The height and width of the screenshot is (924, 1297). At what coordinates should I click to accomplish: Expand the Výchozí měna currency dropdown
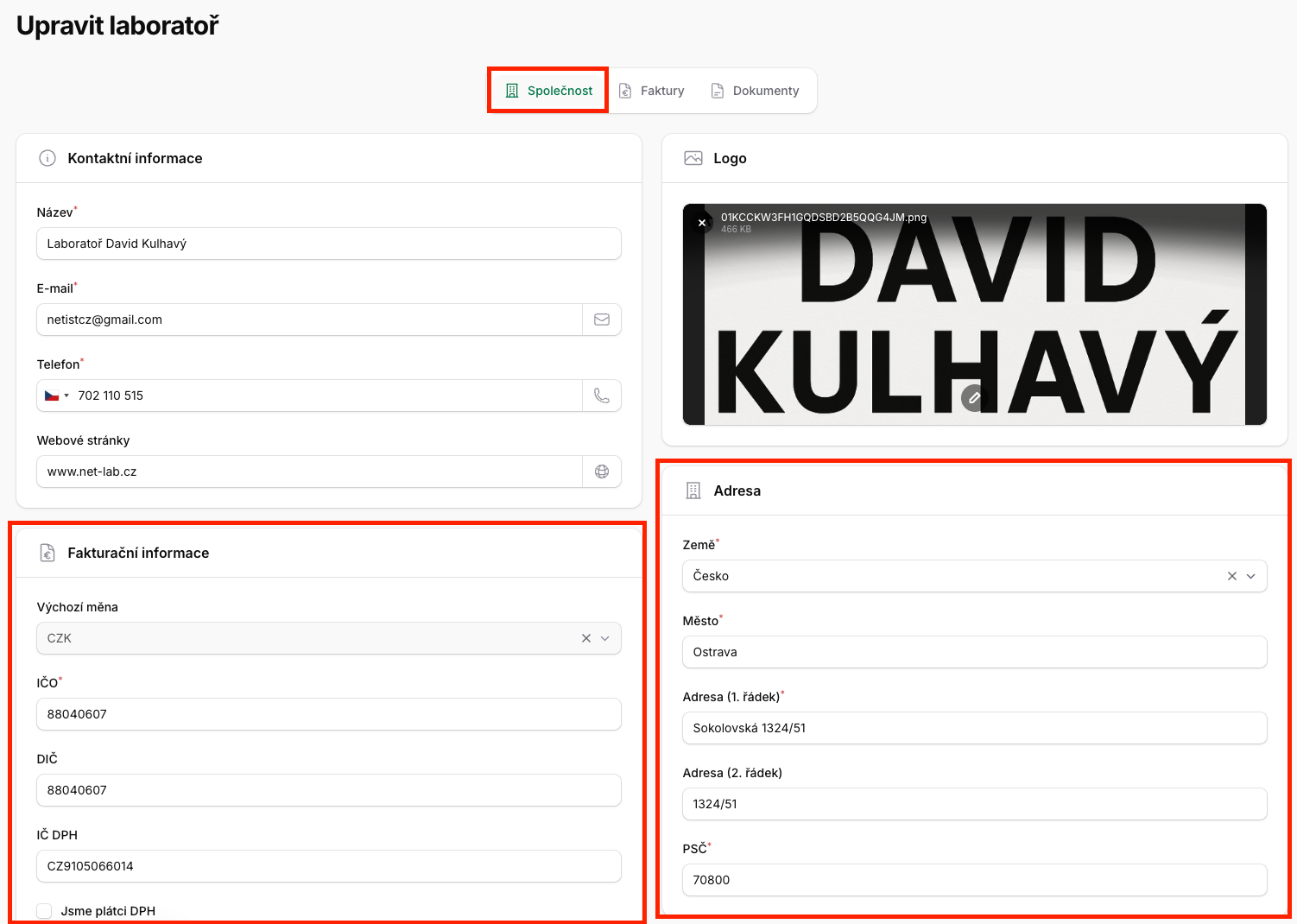[x=605, y=638]
